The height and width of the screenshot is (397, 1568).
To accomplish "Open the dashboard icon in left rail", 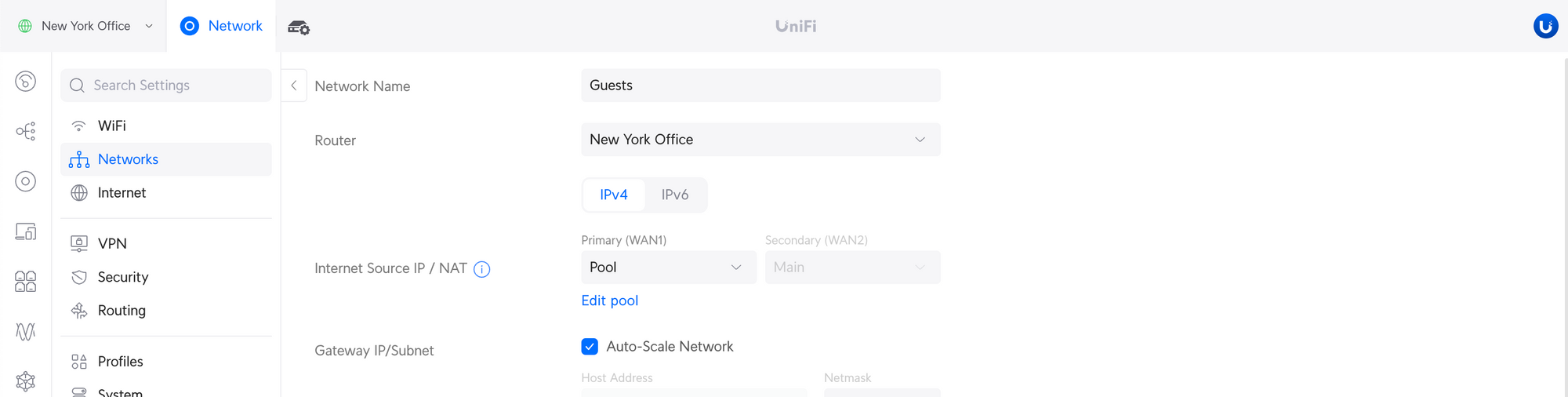I will tap(25, 81).
